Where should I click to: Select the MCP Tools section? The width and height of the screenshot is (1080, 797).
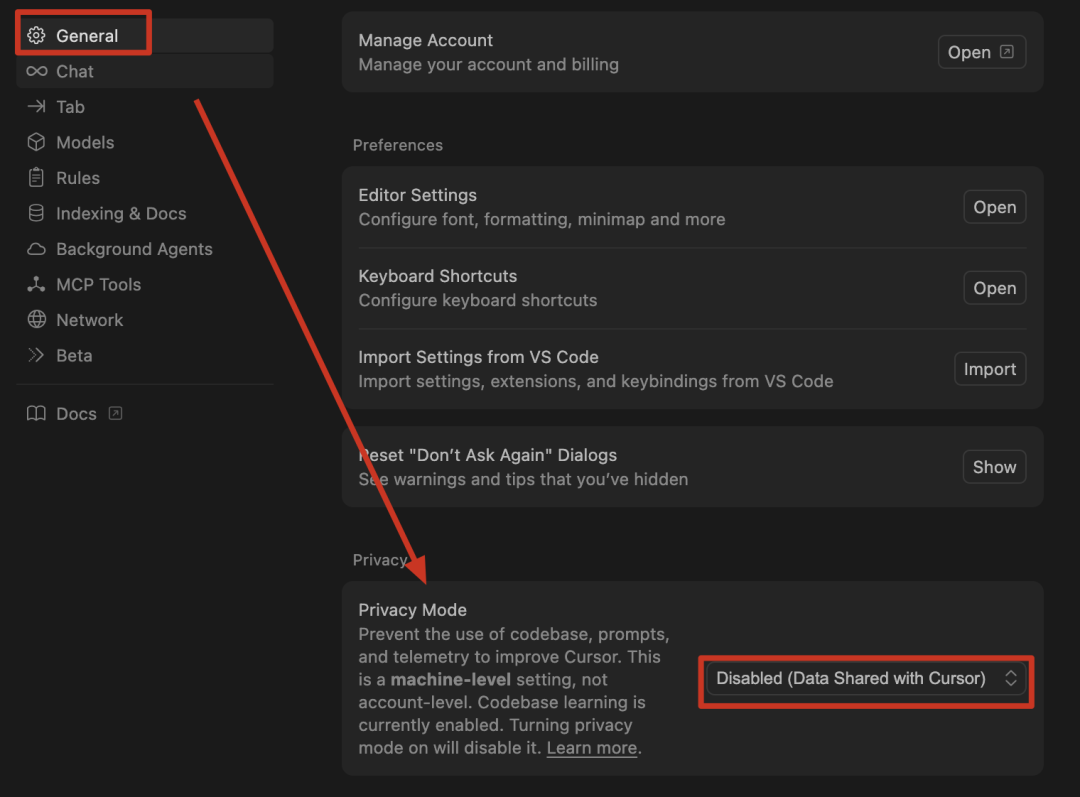[145, 284]
